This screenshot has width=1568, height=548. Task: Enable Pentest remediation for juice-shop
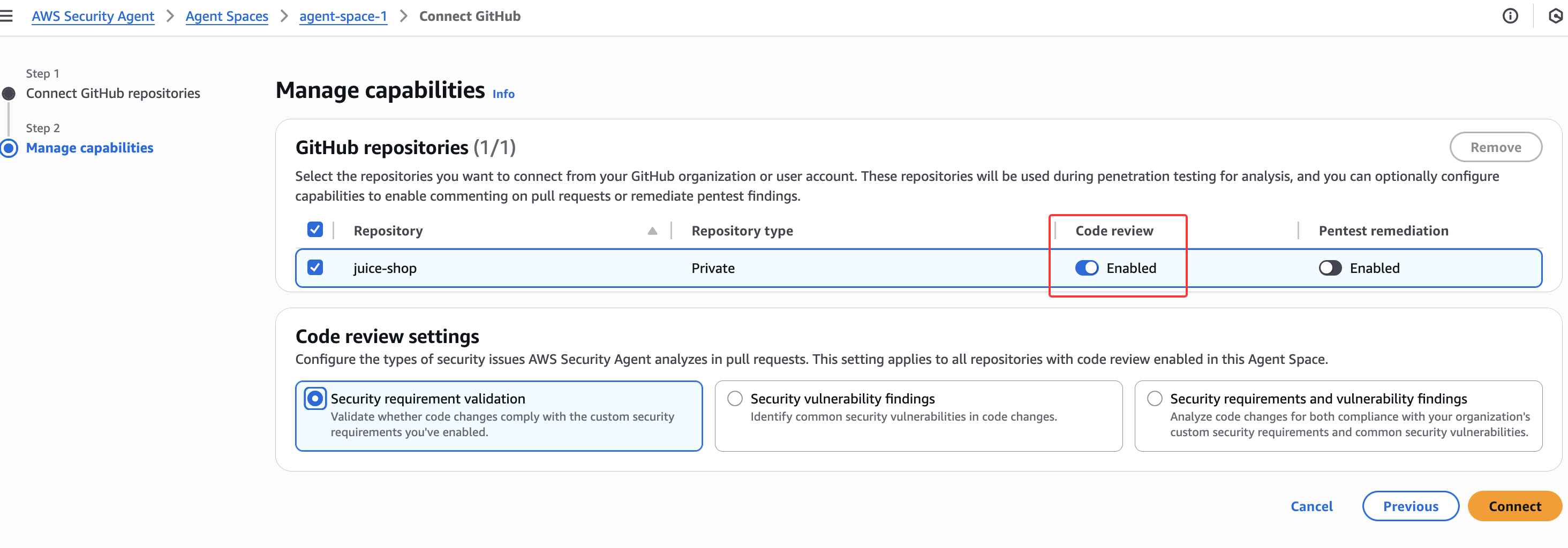tap(1329, 268)
